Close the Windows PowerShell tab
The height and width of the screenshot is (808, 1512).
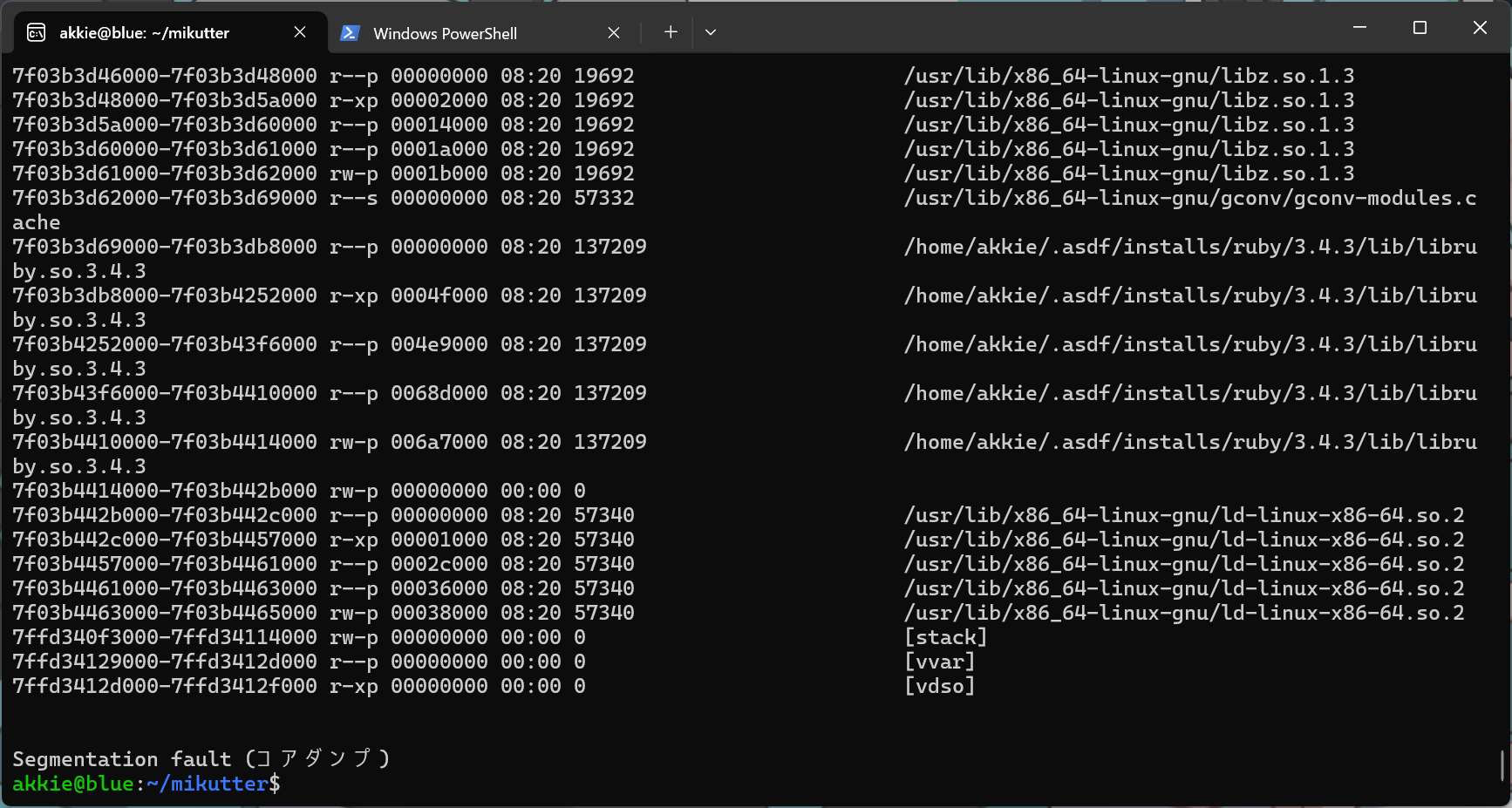(614, 32)
